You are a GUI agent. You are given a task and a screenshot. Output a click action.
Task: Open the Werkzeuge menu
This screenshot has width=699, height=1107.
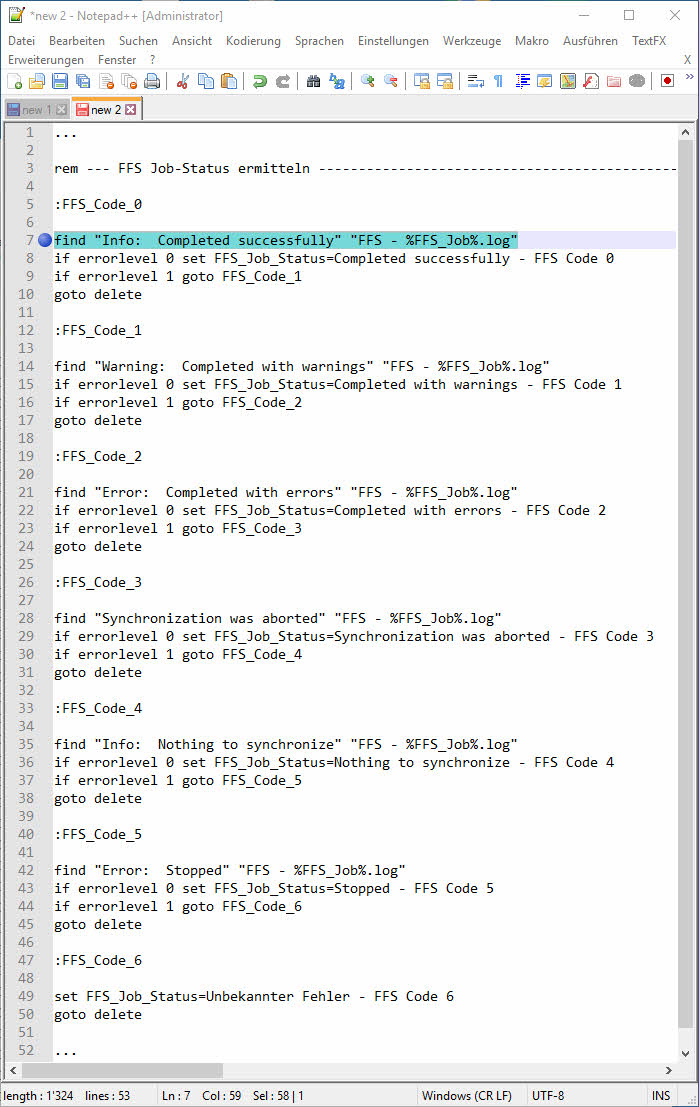472,41
